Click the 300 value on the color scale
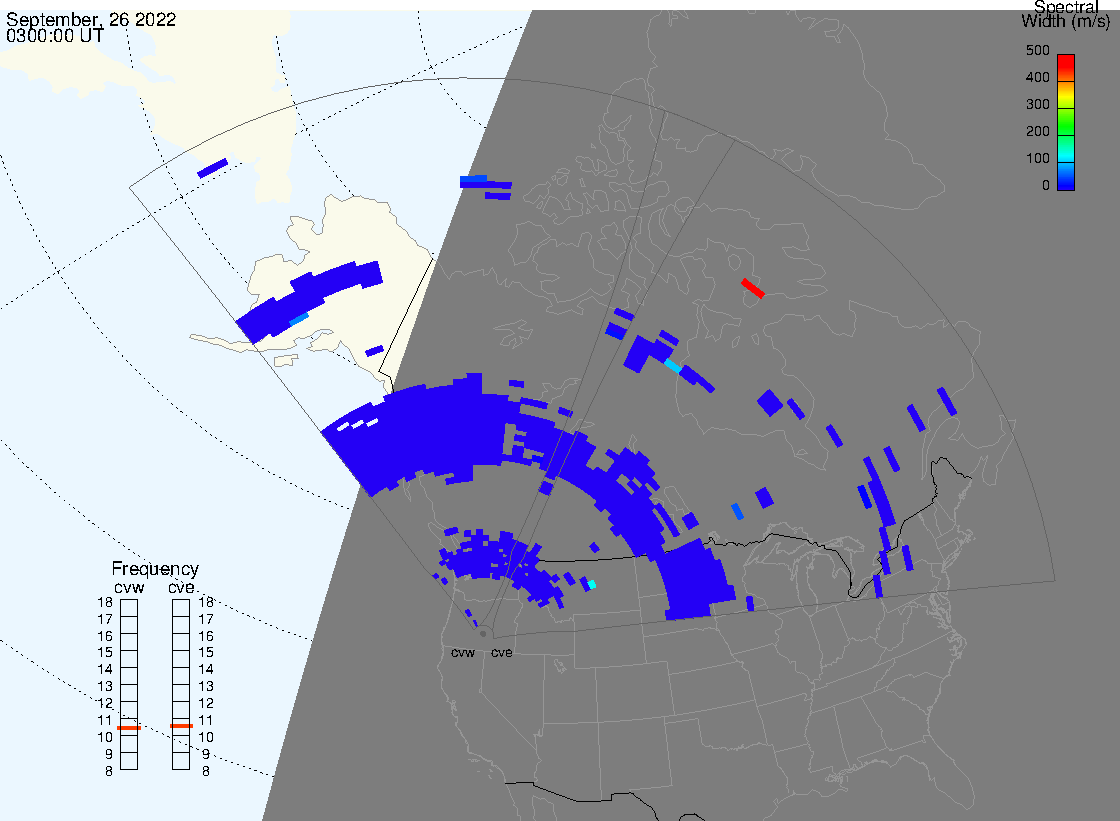The image size is (1120, 821). pos(1037,104)
